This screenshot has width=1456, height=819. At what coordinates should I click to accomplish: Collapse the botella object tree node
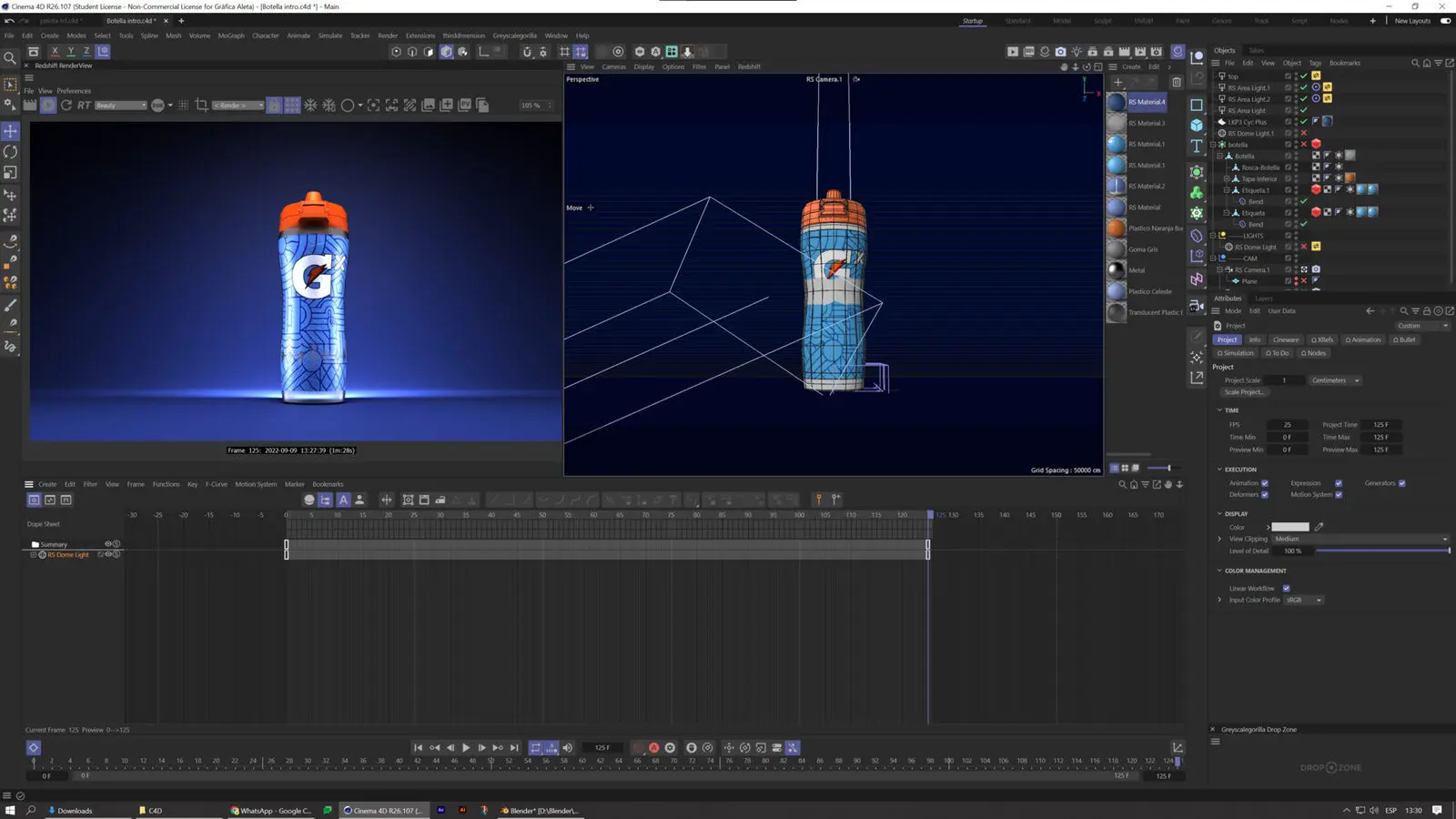click(1214, 145)
